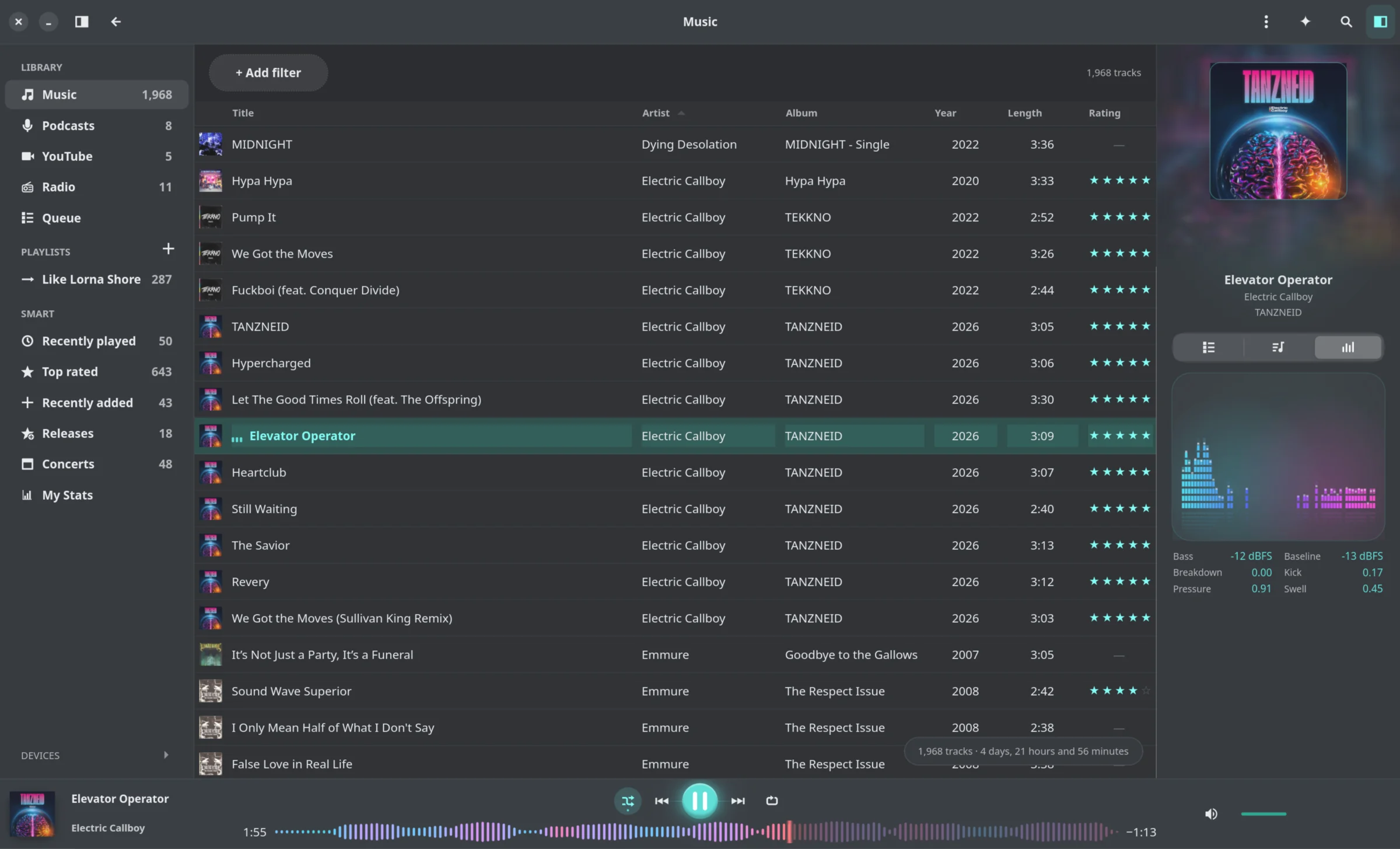The width and height of the screenshot is (1400, 849).
Task: Skip to the next track
Action: pyautogui.click(x=738, y=801)
